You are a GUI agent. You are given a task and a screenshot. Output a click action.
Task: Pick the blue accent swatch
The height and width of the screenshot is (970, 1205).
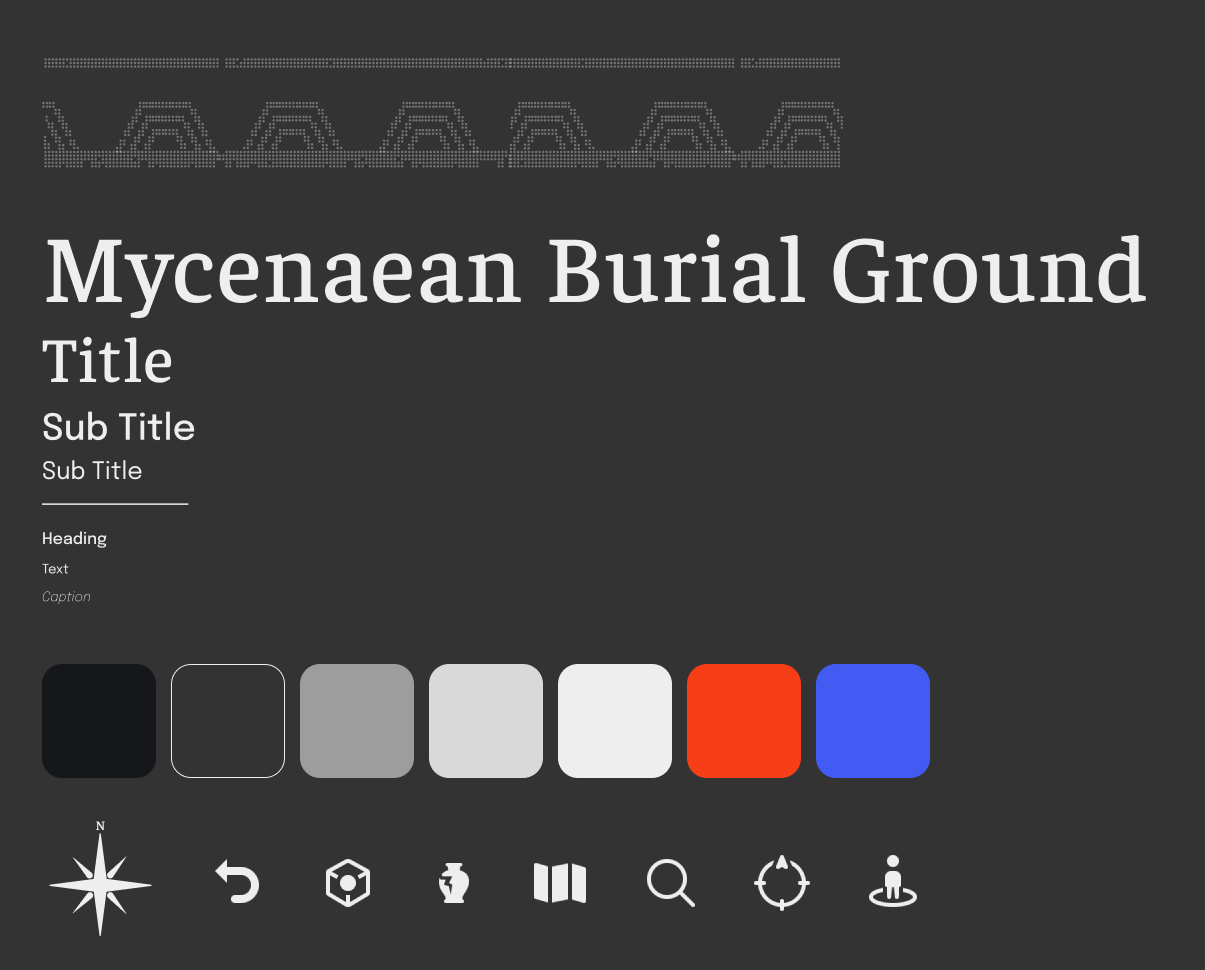[872, 720]
